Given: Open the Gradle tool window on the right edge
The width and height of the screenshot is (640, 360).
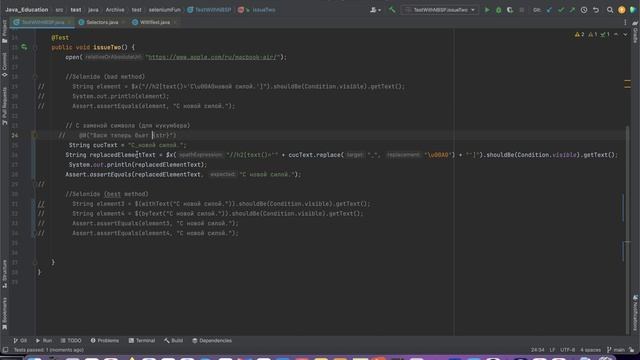Looking at the screenshot, I should coord(636,33).
